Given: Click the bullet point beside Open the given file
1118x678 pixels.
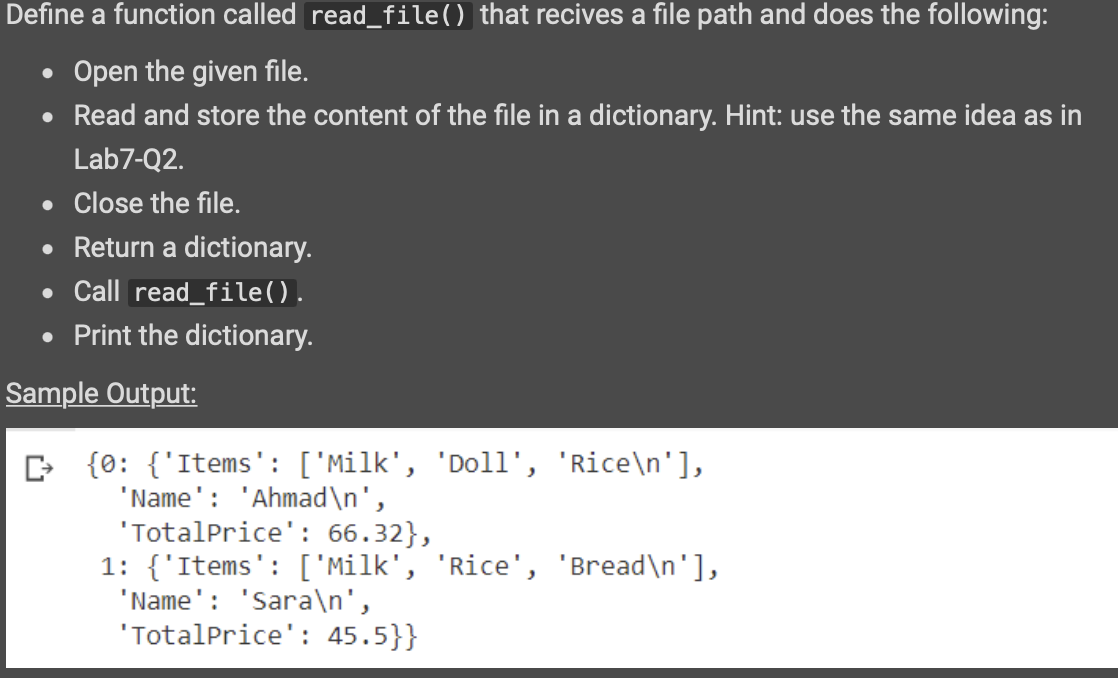Looking at the screenshot, I should (46, 72).
